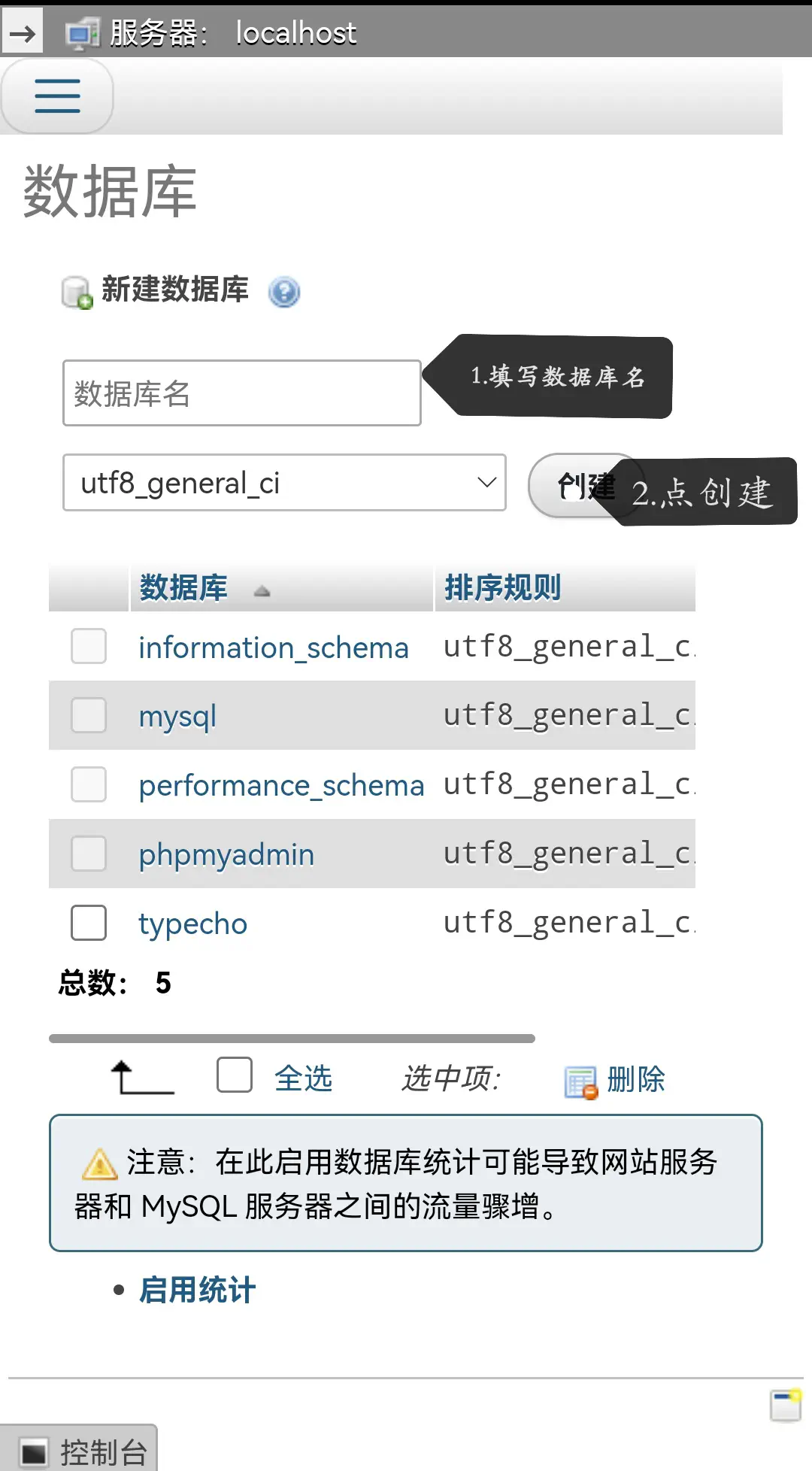Click the horizontal scrollbar below the table
Viewport: 812px width, 1471px height.
point(292,1039)
